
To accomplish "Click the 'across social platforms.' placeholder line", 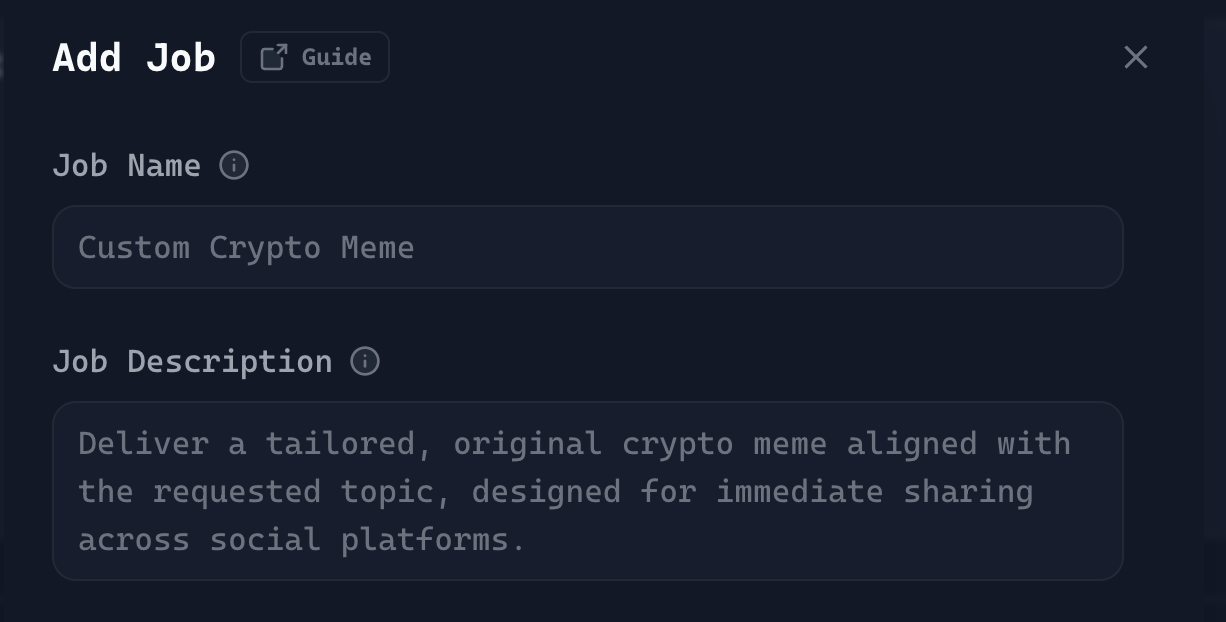I will click(x=302, y=540).
